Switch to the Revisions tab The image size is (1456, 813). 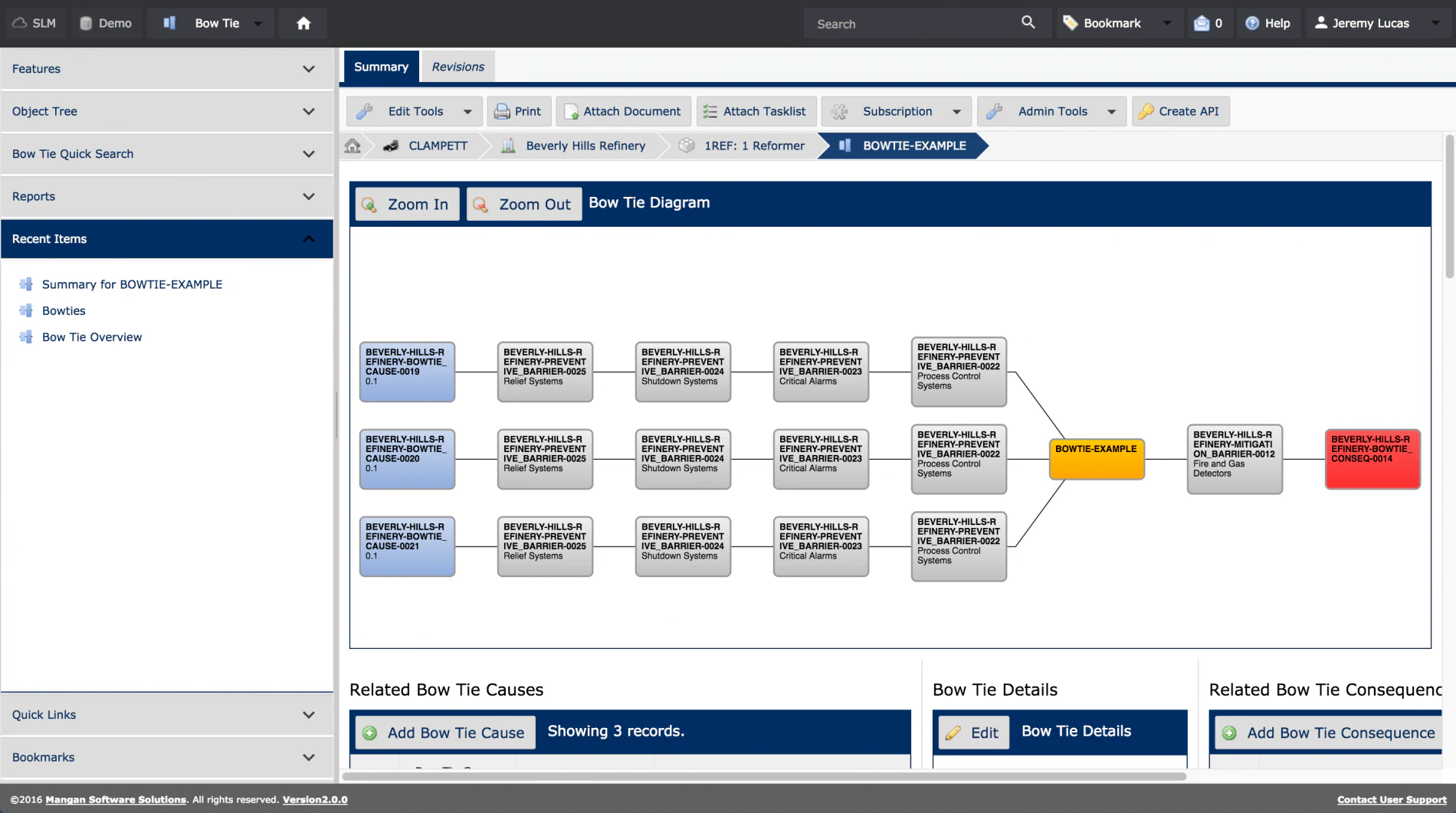click(457, 66)
